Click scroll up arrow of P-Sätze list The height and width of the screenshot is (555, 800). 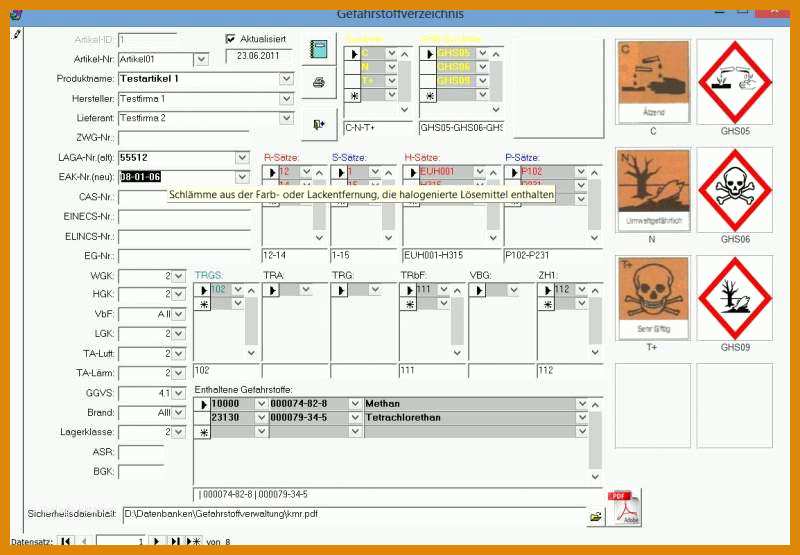(594, 173)
